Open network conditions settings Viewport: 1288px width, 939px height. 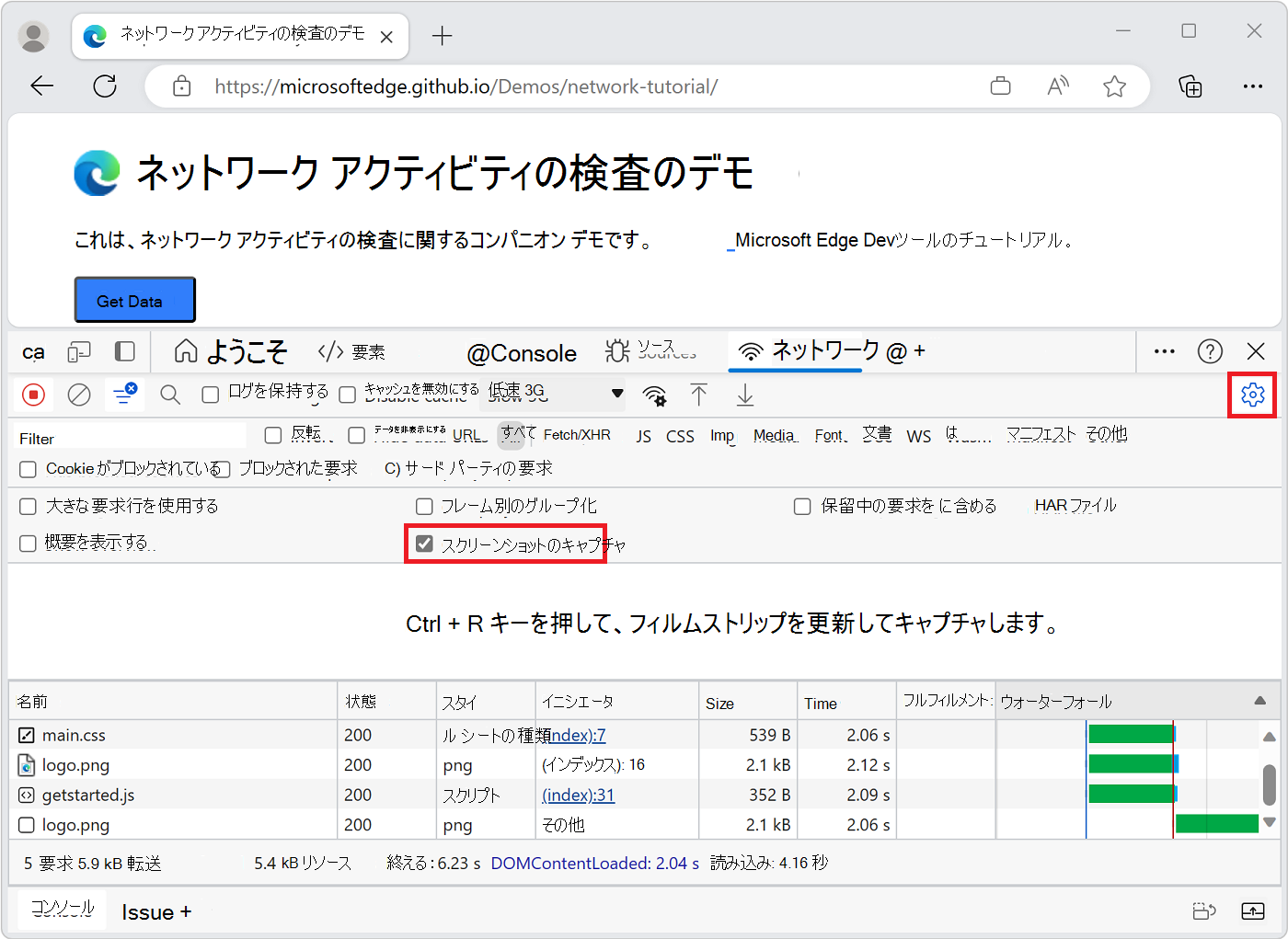click(654, 395)
